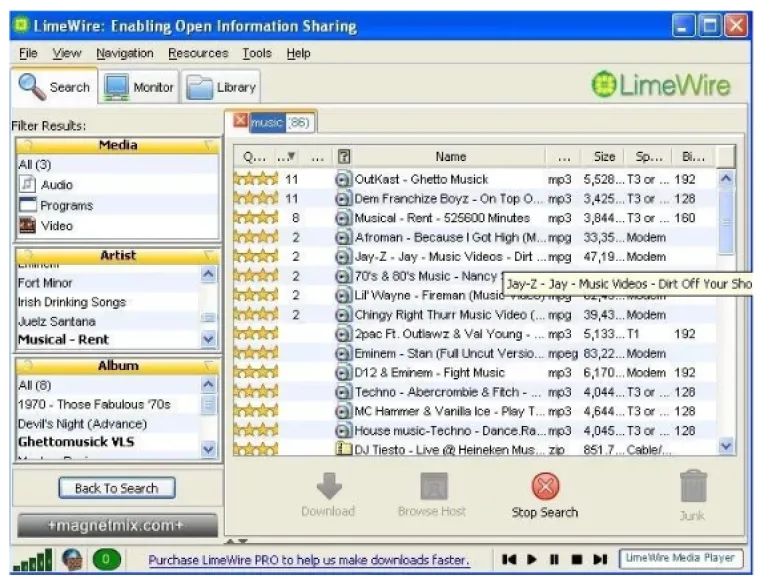The height and width of the screenshot is (579, 760).
Task: Select the OutKast - Ghetto Musick result
Action: click(x=448, y=180)
